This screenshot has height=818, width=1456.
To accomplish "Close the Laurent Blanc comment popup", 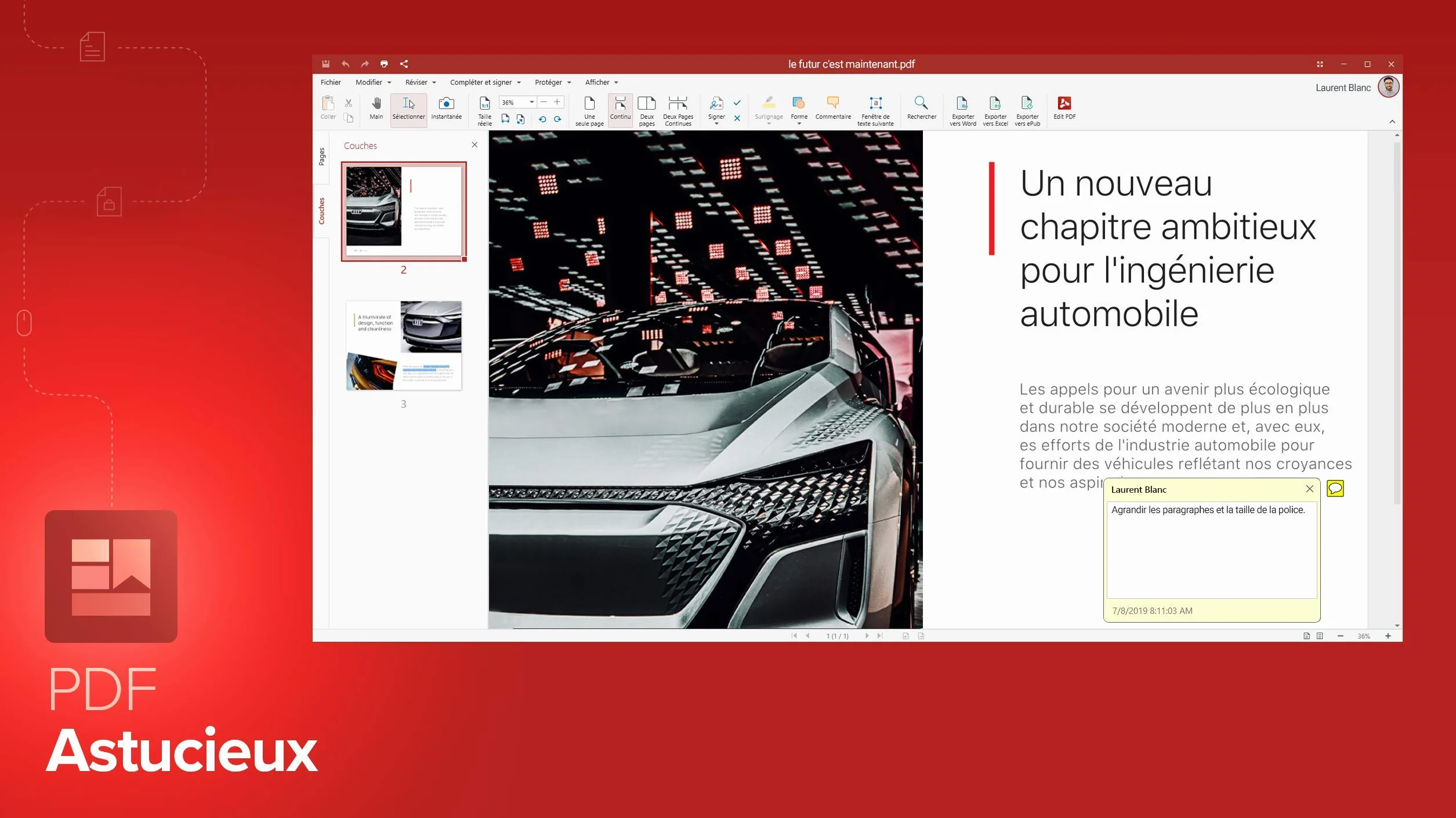I will [1309, 489].
